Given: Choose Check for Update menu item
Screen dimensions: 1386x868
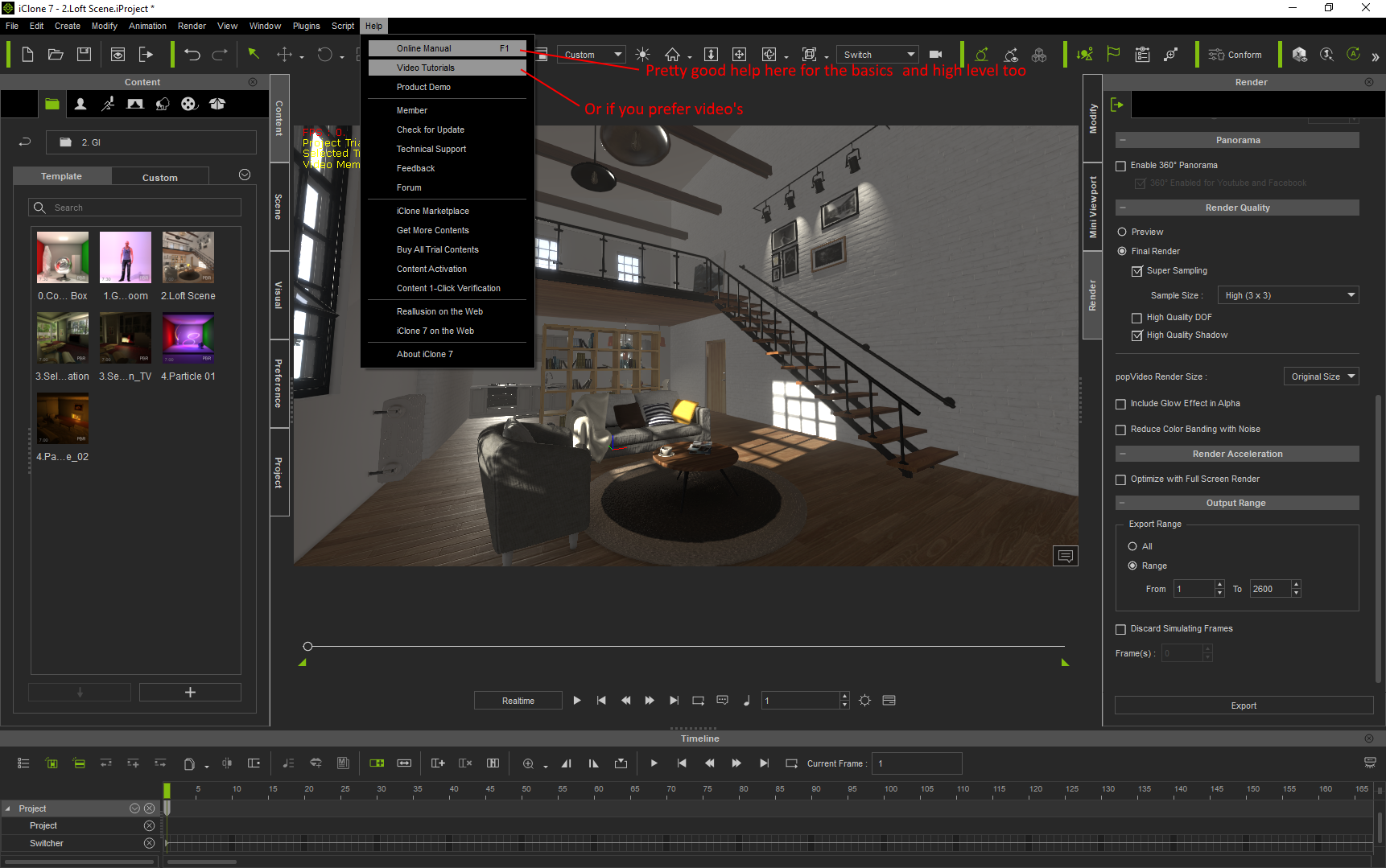Looking at the screenshot, I should [448, 130].
